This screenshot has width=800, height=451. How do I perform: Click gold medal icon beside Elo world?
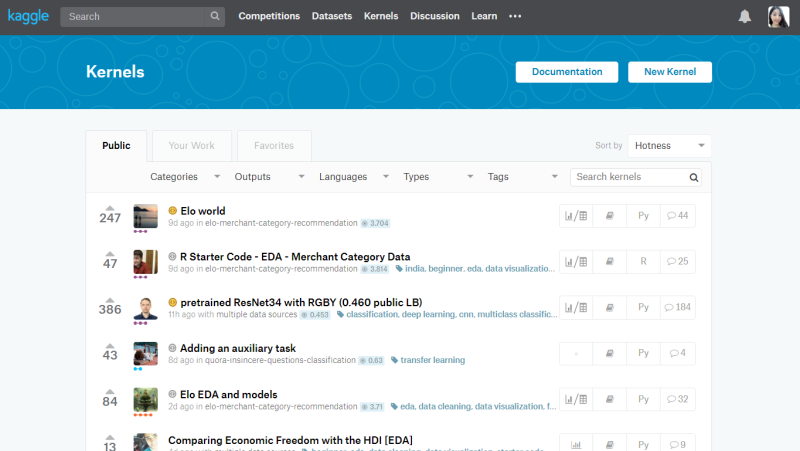coord(172,211)
